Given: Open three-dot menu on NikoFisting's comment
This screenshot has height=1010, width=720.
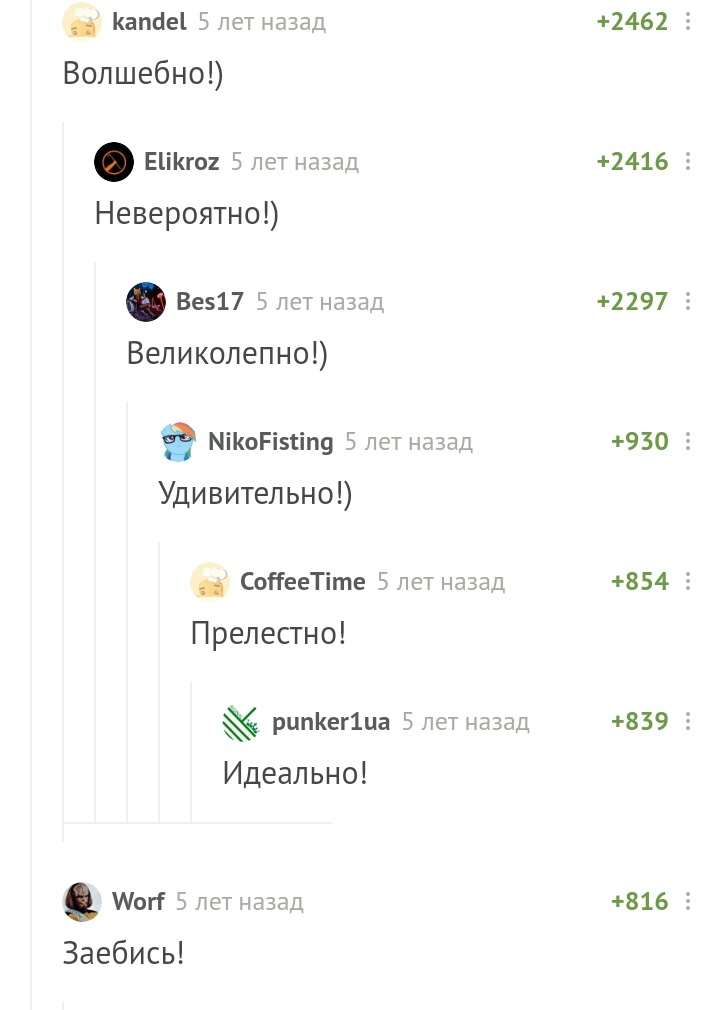Looking at the screenshot, I should click(x=688, y=441).
